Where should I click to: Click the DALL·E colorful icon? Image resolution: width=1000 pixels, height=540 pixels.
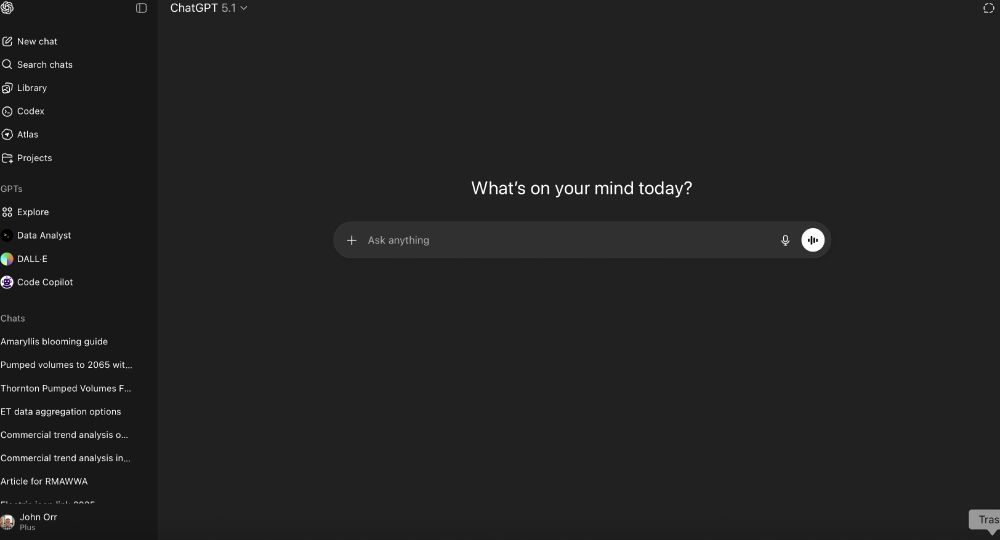tap(7, 259)
